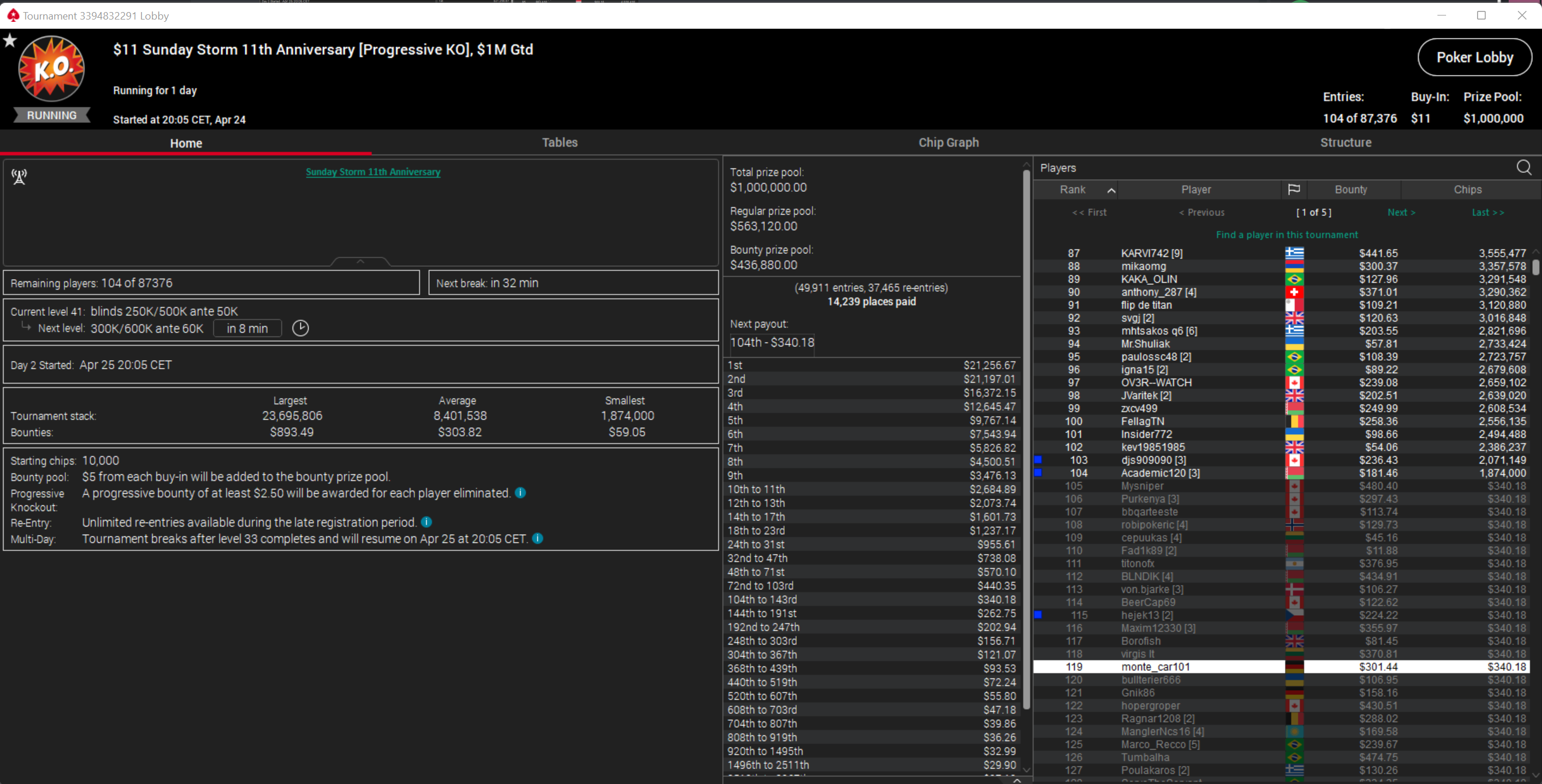
Task: Switch to the Home tab
Action: coord(186,143)
